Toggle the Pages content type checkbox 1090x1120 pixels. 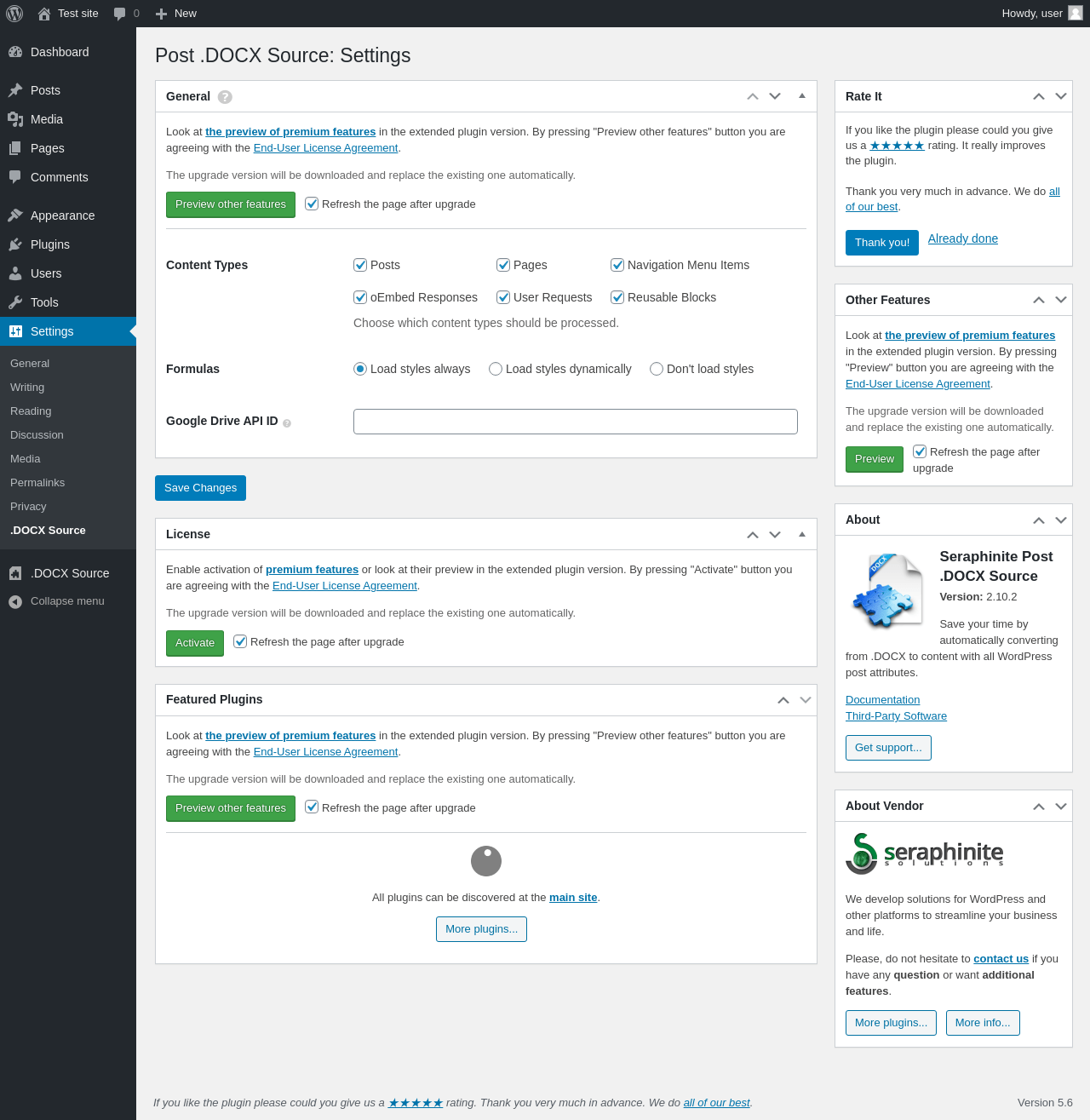click(503, 265)
